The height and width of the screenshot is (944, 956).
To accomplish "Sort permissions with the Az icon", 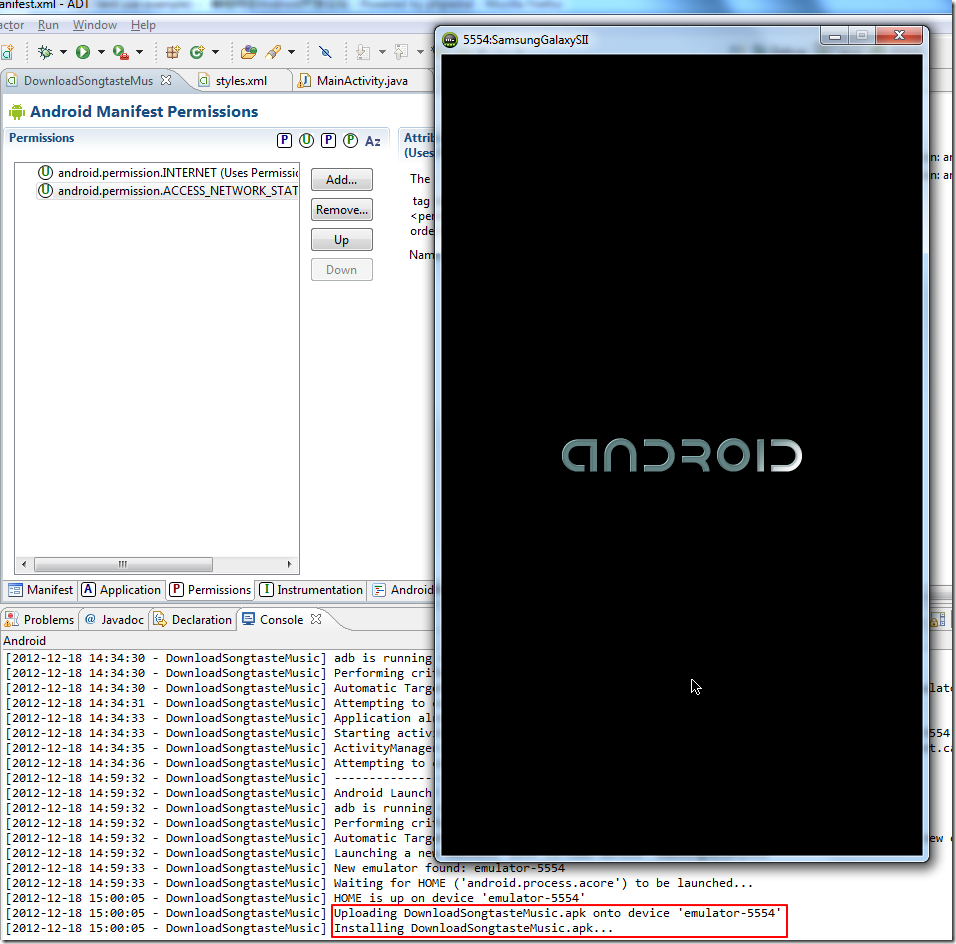I will click(x=373, y=141).
